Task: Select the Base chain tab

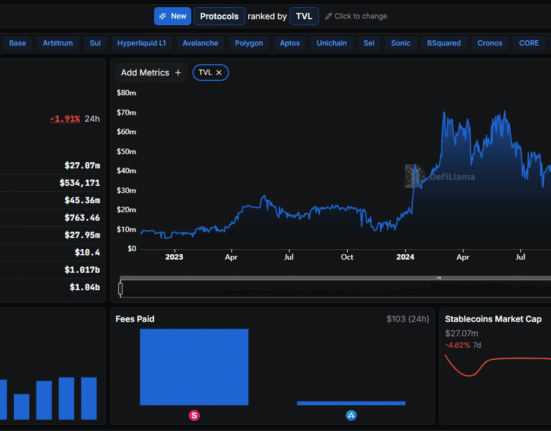Action: tap(17, 43)
